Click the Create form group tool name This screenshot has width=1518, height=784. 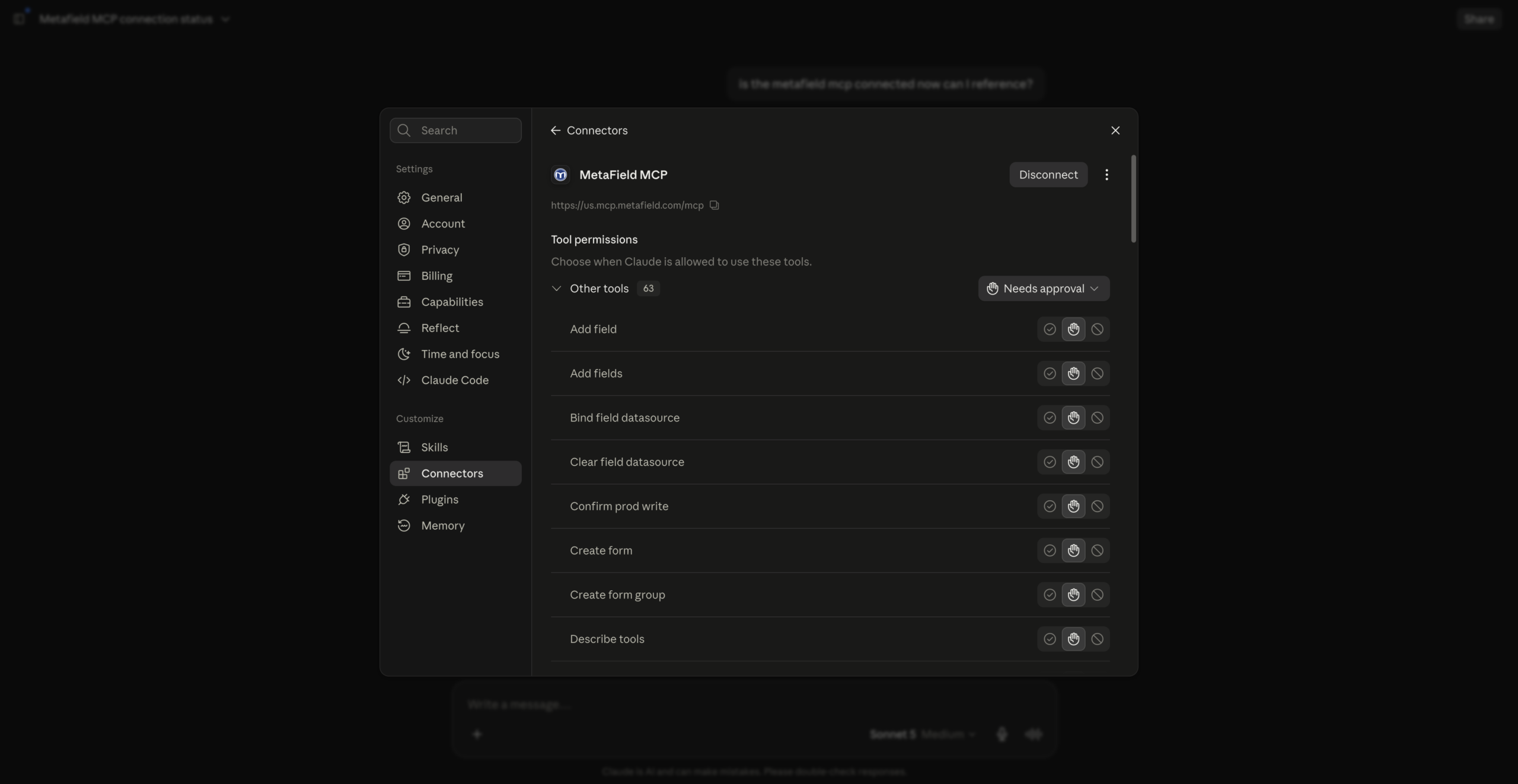tap(617, 595)
